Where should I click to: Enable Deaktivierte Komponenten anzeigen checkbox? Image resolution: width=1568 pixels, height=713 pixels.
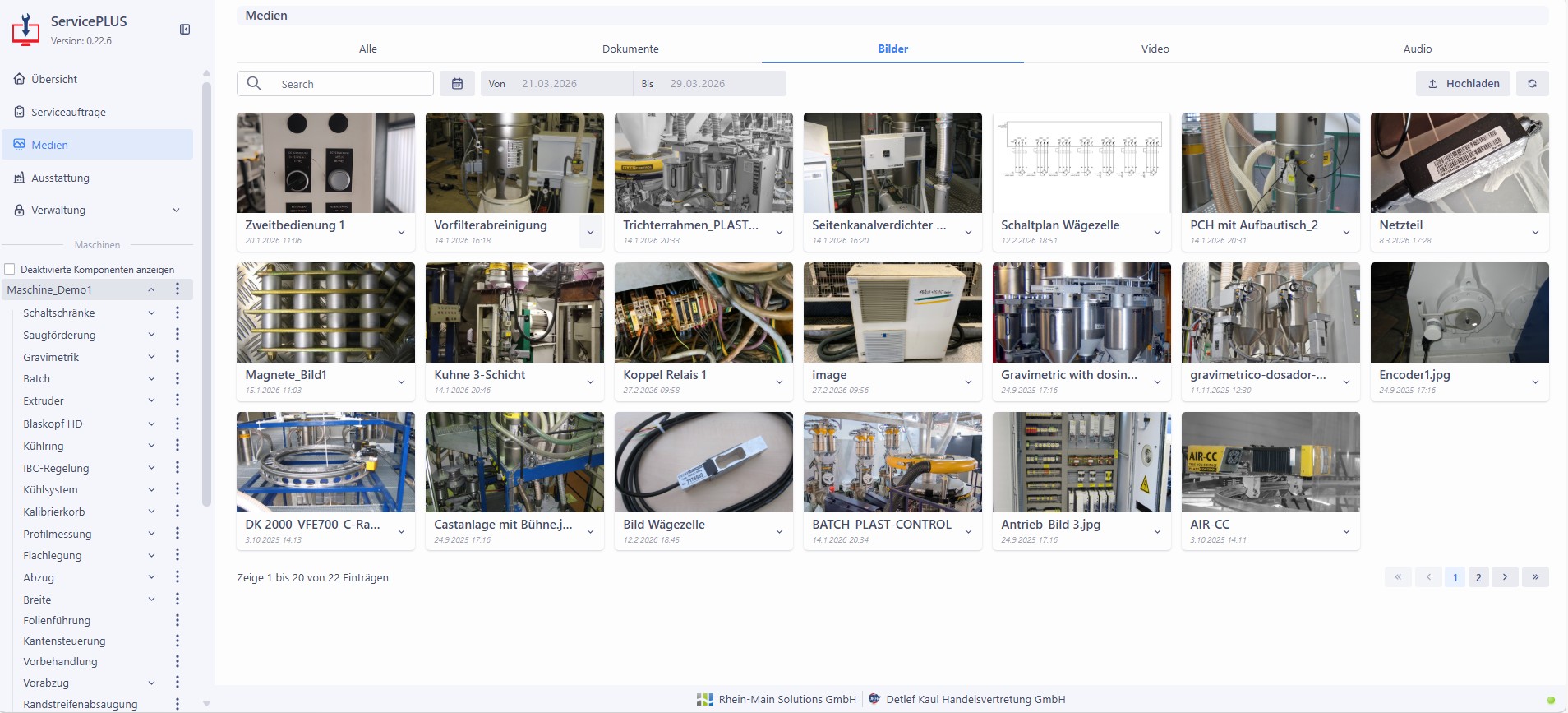(10, 269)
